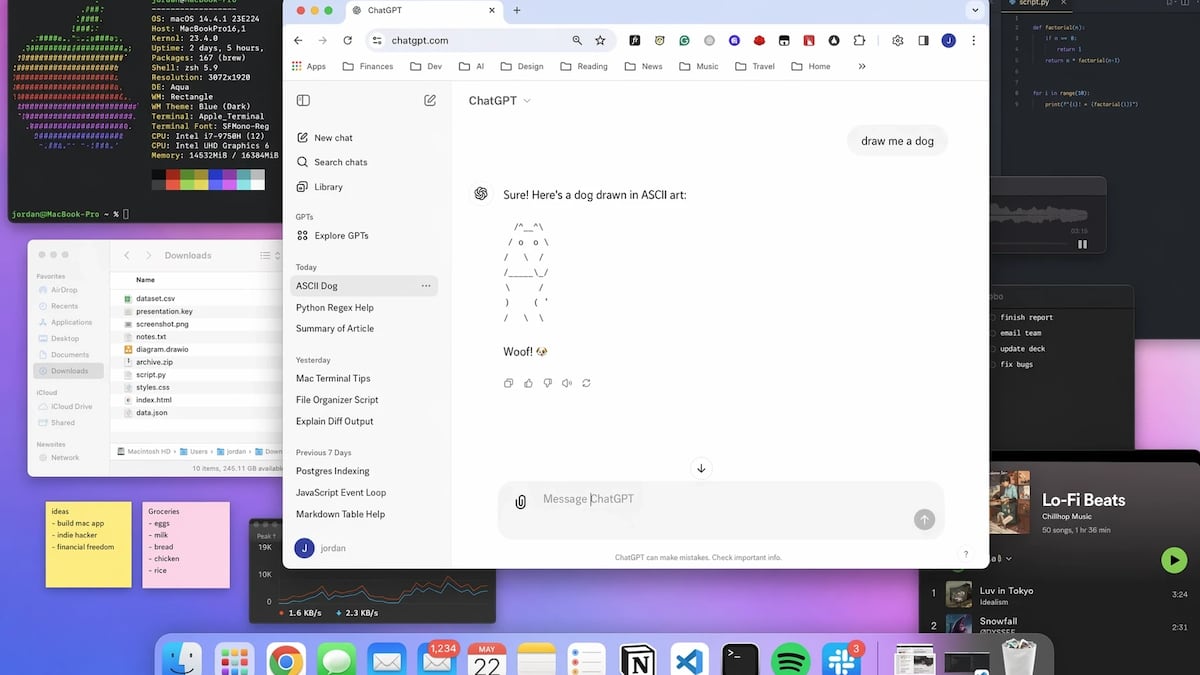
Task: Select AirDrop in Finder sidebar
Action: point(64,290)
